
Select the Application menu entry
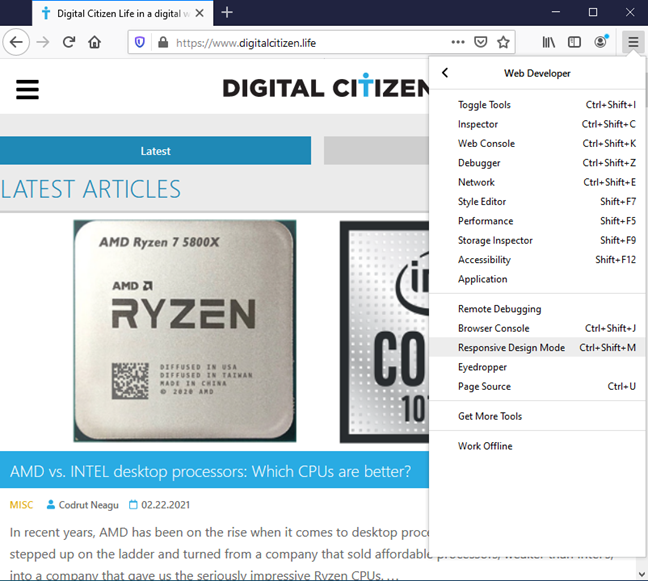pos(537,279)
